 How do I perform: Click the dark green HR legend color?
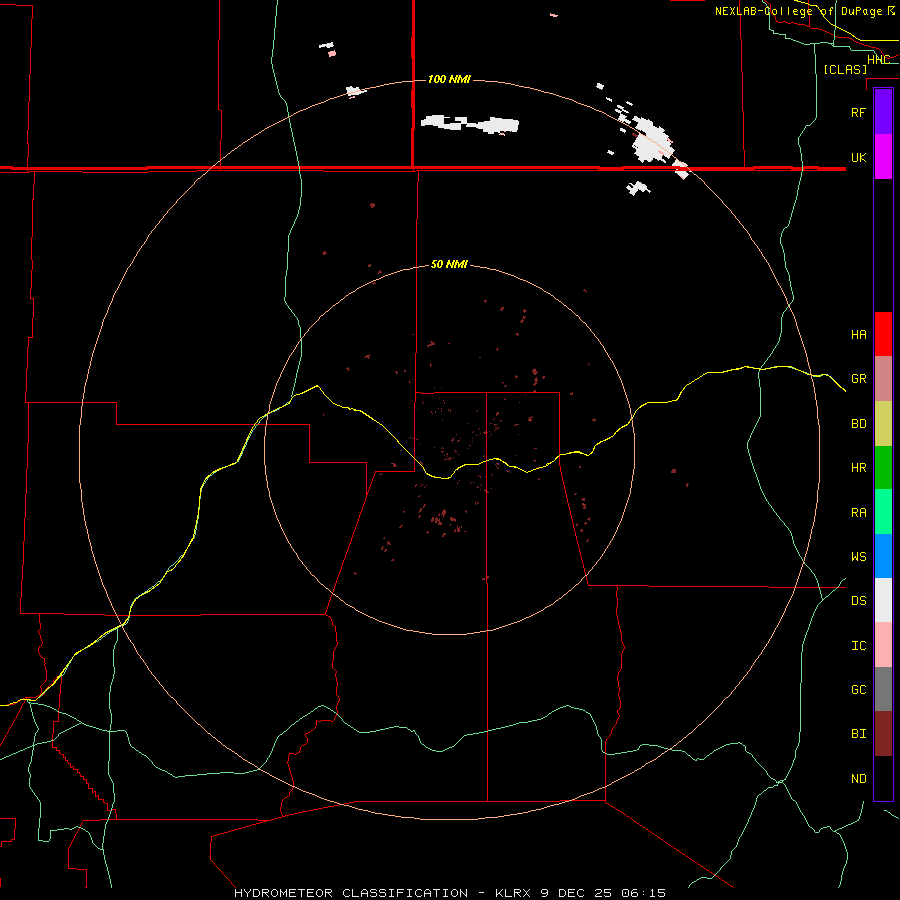point(883,468)
